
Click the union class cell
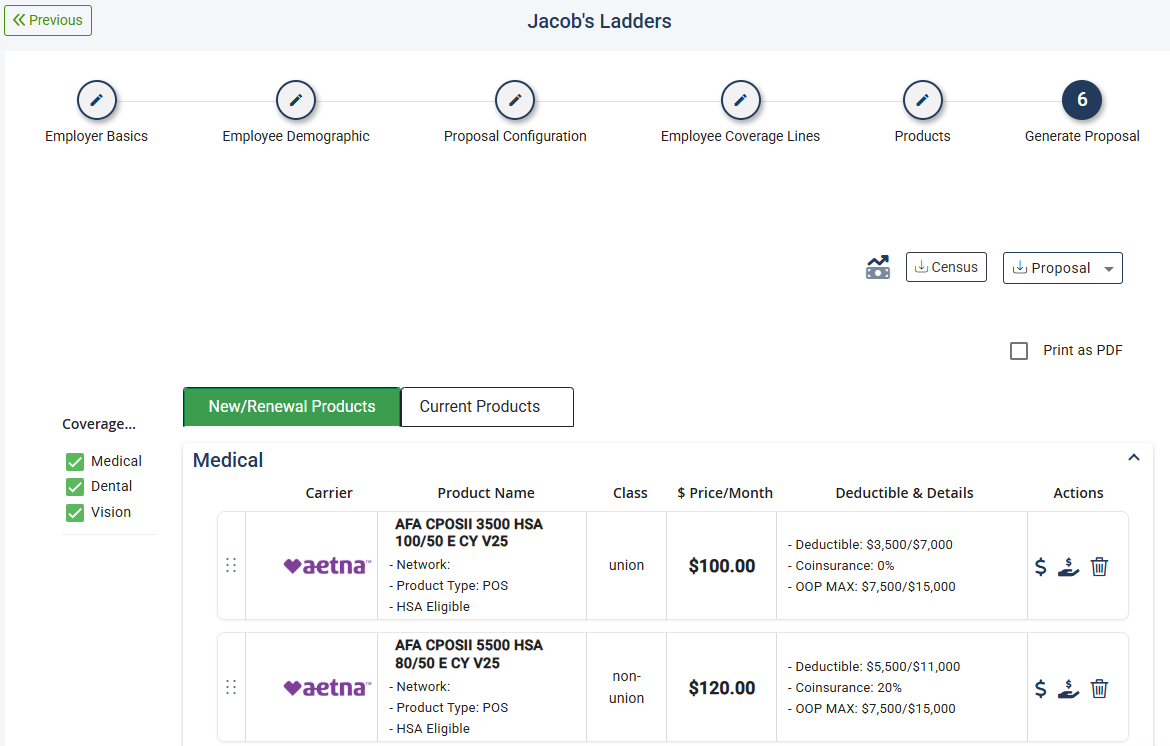[626, 565]
